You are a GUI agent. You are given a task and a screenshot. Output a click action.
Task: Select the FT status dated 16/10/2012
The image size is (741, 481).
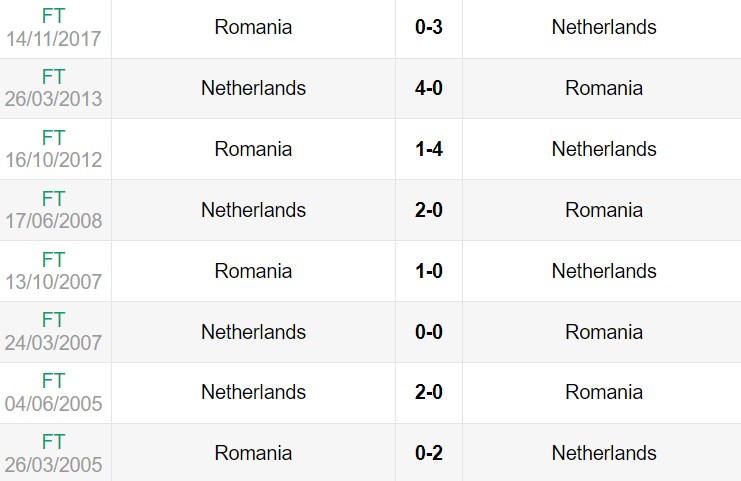54,137
